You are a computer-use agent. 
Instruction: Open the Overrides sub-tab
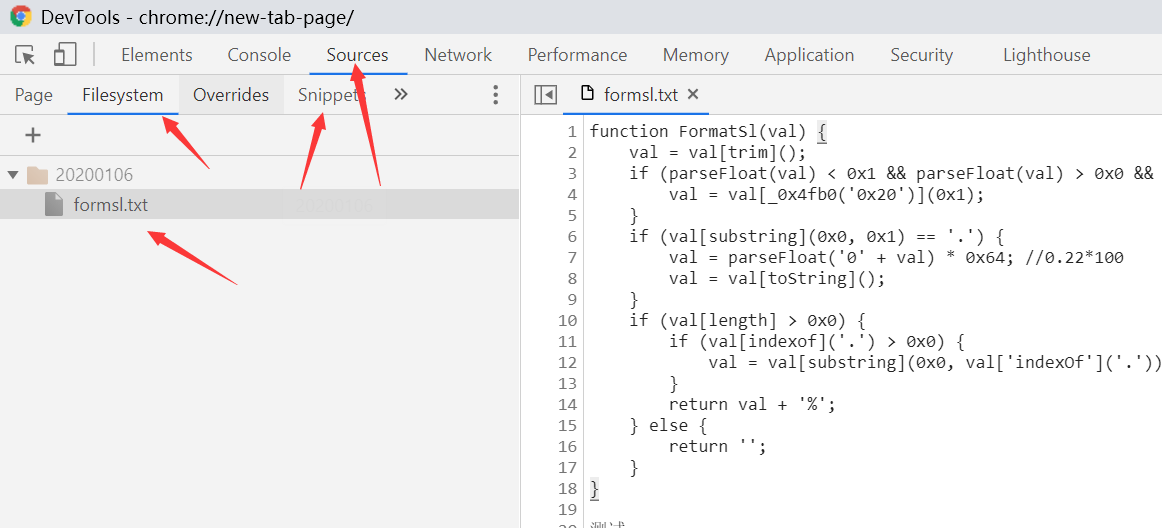(x=231, y=95)
